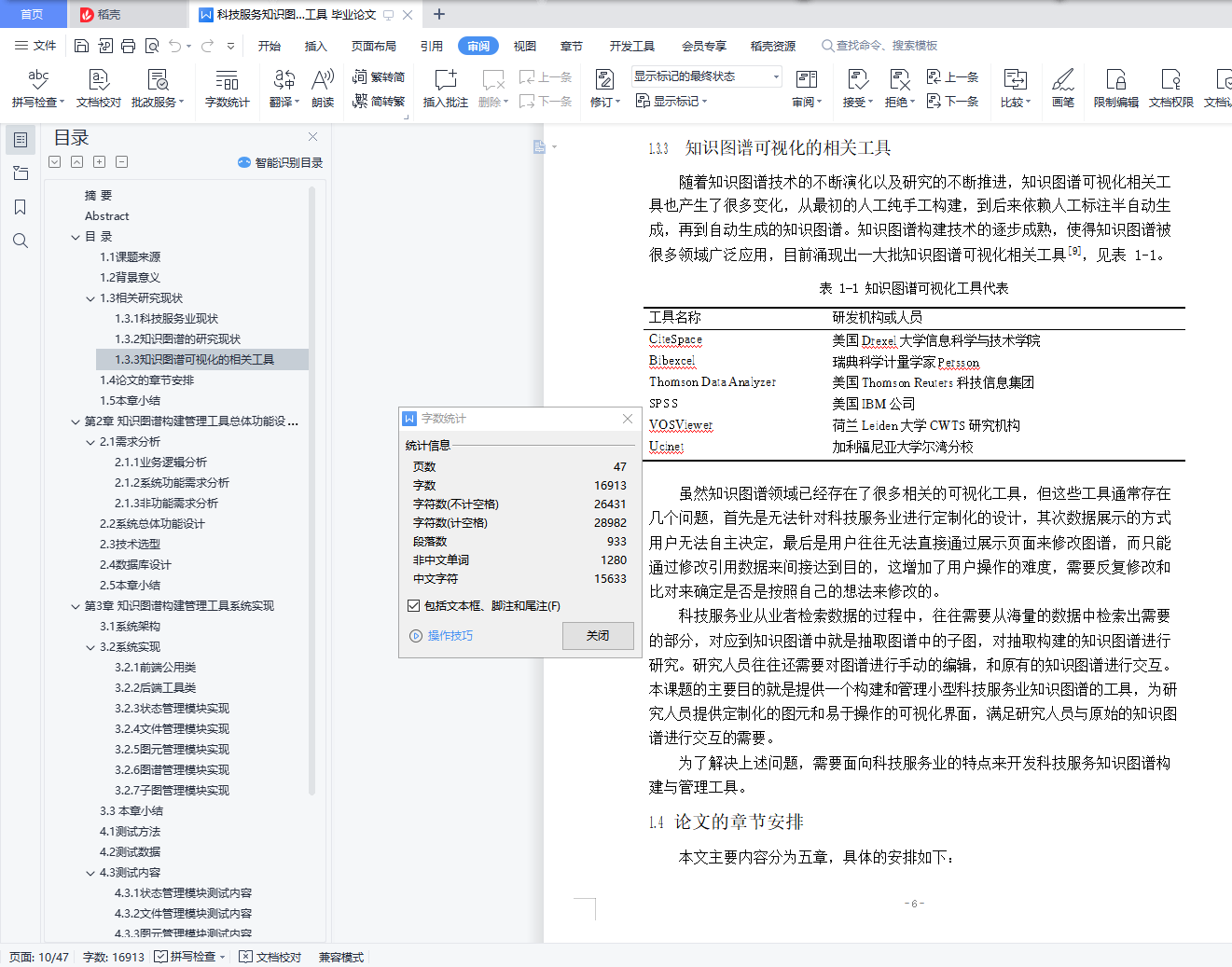Open the chapter navigation sidebar icon
Image resolution: width=1232 pixels, height=967 pixels.
coord(21,173)
